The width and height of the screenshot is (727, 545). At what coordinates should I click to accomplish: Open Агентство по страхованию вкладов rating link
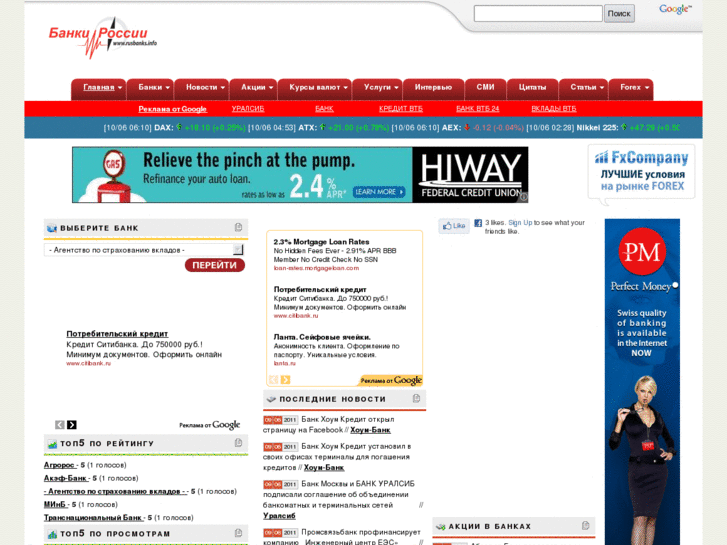point(116,491)
